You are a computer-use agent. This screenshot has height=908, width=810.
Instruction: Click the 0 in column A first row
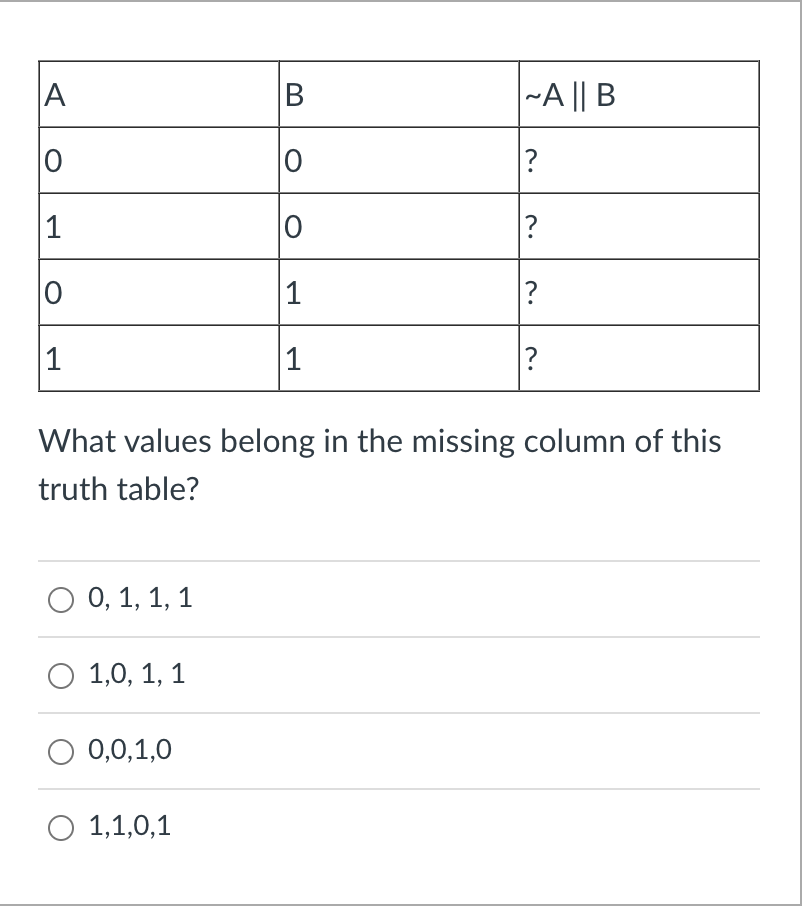pyautogui.click(x=50, y=160)
